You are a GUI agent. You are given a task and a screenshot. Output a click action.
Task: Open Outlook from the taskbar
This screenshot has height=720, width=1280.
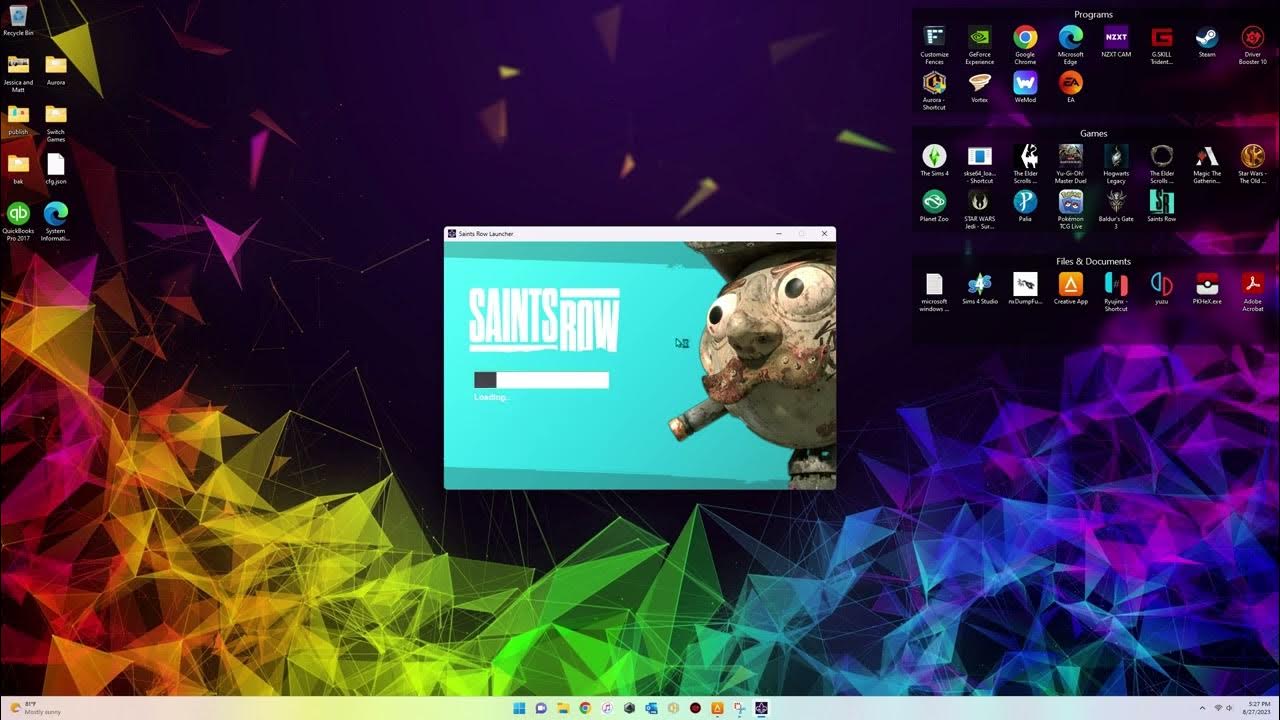tap(651, 708)
